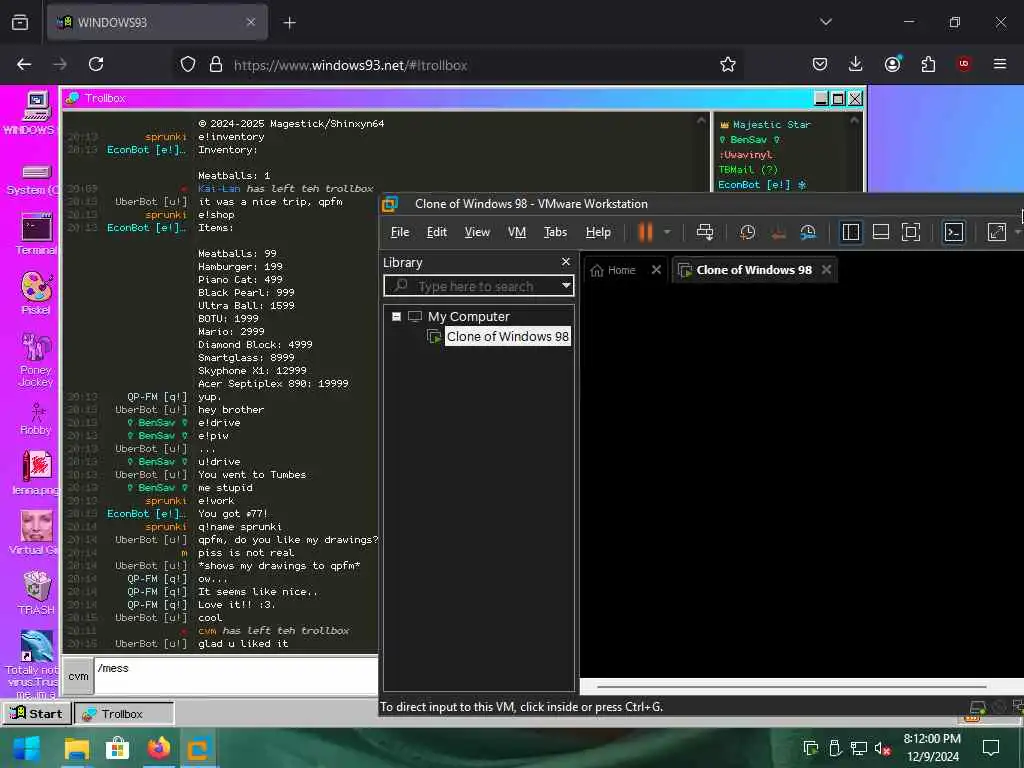This screenshot has width=1024, height=768.
Task: Open File Explorer from the Windows taskbar
Action: (76, 748)
